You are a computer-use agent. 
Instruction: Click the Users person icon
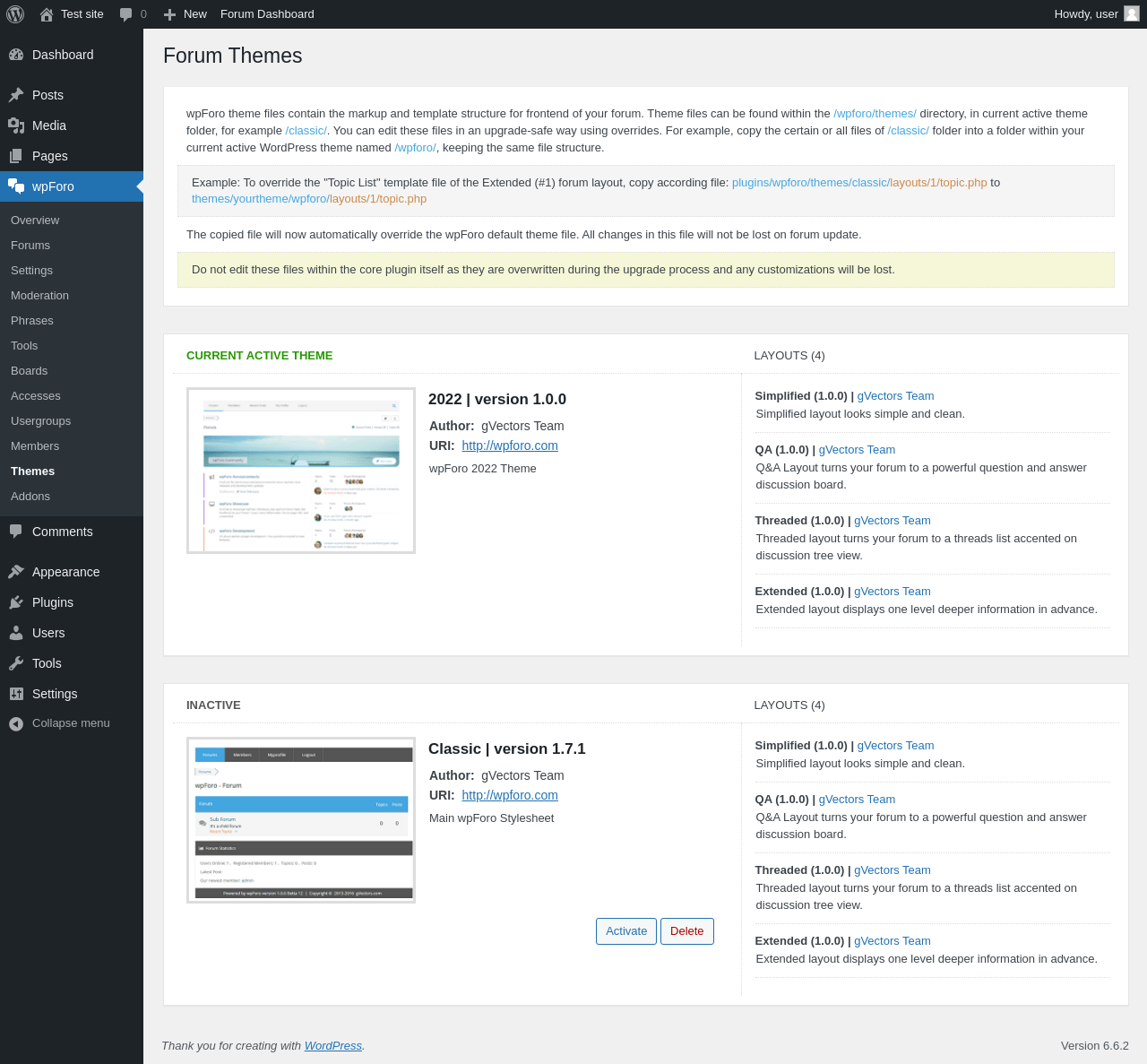click(16, 633)
